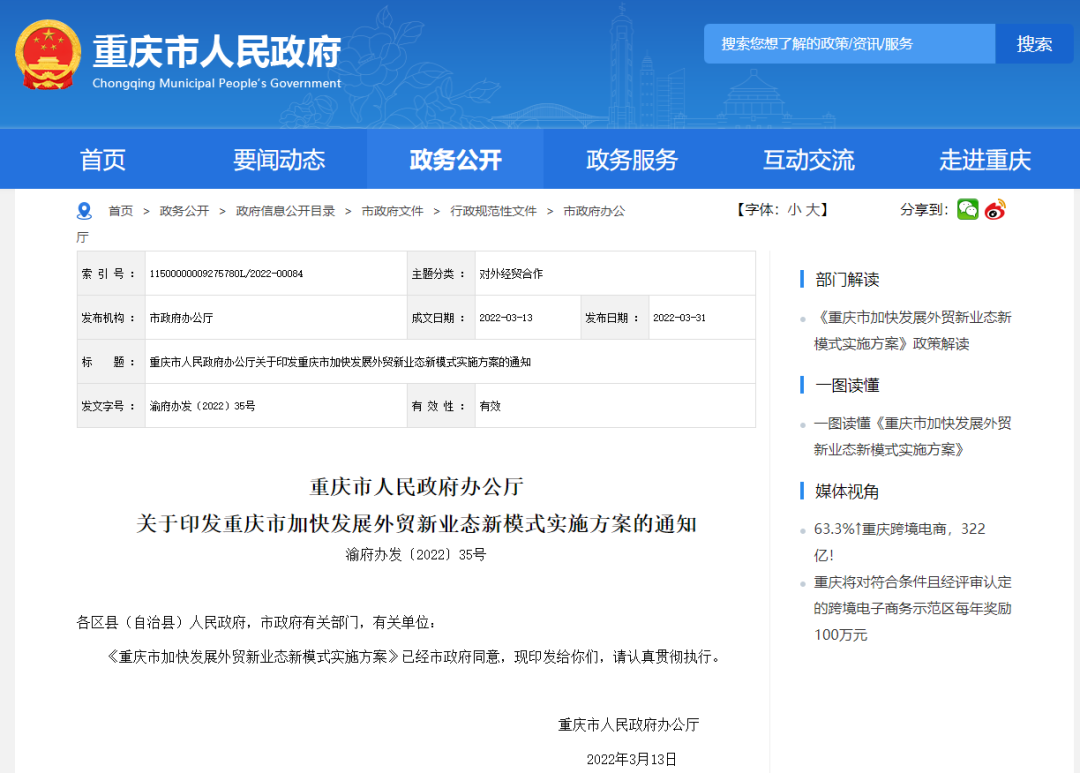This screenshot has height=773, width=1080.
Task: Focus the policy search input box
Action: pyautogui.click(x=850, y=44)
